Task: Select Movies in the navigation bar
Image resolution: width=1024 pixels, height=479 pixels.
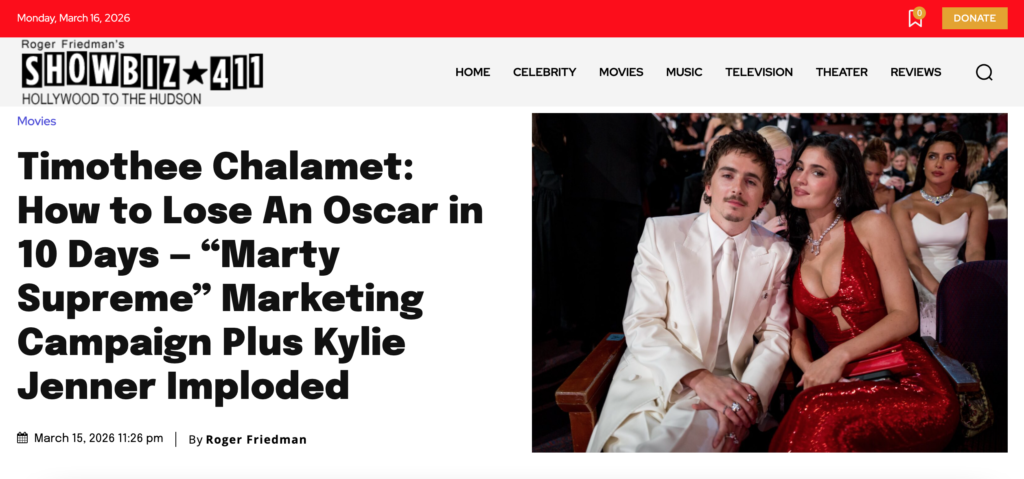Action: [621, 72]
